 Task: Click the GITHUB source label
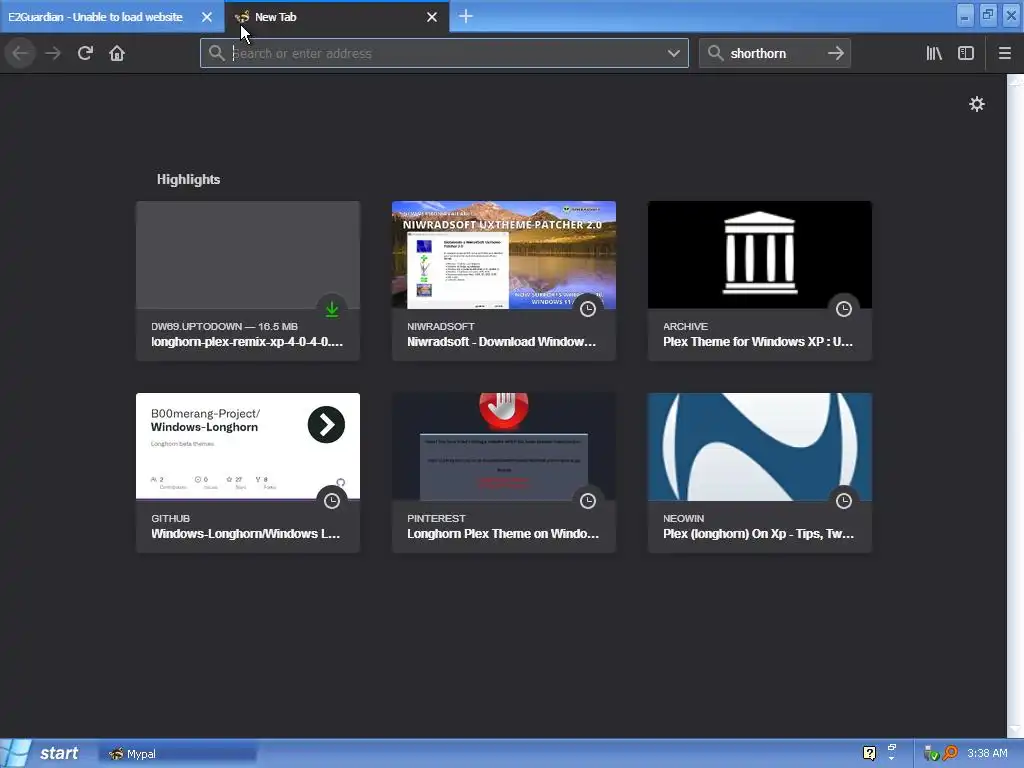(170, 519)
